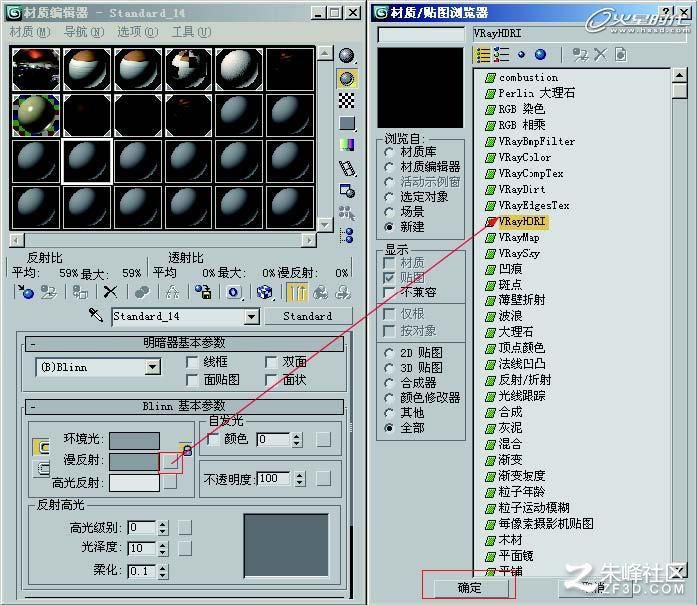697x605 pixels.
Task: Select the VRayHDRI map in list
Action: pyautogui.click(x=522, y=221)
